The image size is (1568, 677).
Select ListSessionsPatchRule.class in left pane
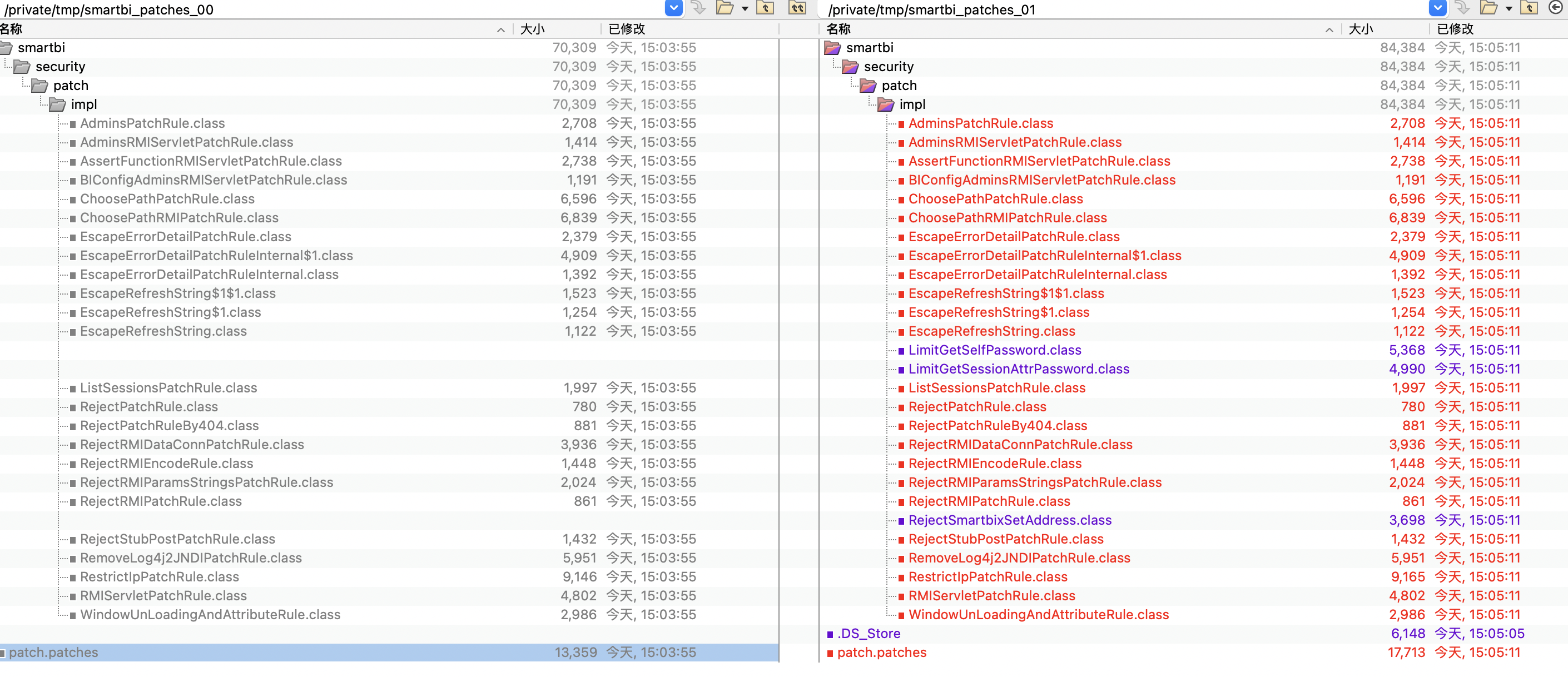(x=168, y=388)
